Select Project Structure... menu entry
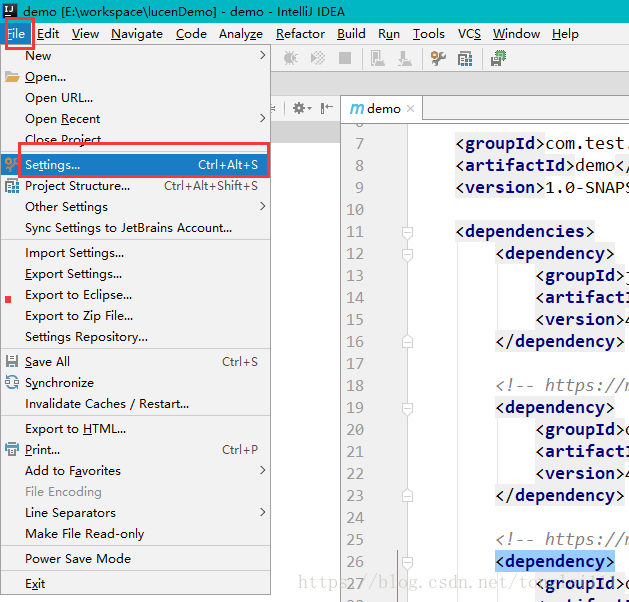Viewport: 629px width, 602px height. 136,186
